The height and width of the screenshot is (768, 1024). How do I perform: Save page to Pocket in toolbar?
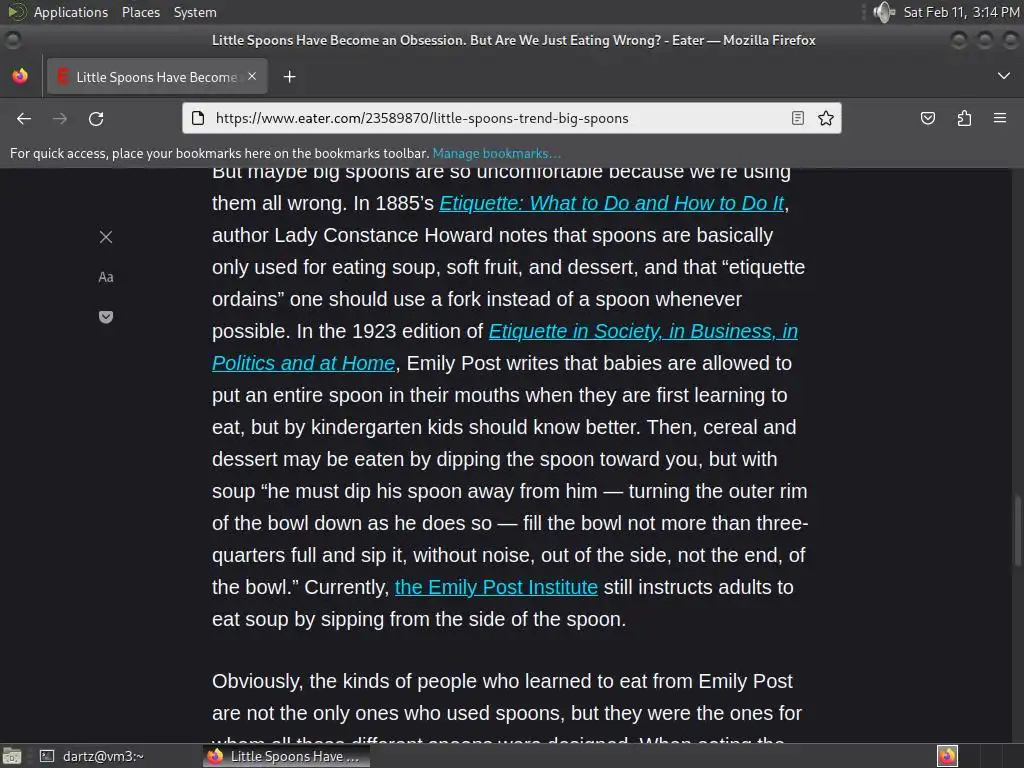coord(927,118)
